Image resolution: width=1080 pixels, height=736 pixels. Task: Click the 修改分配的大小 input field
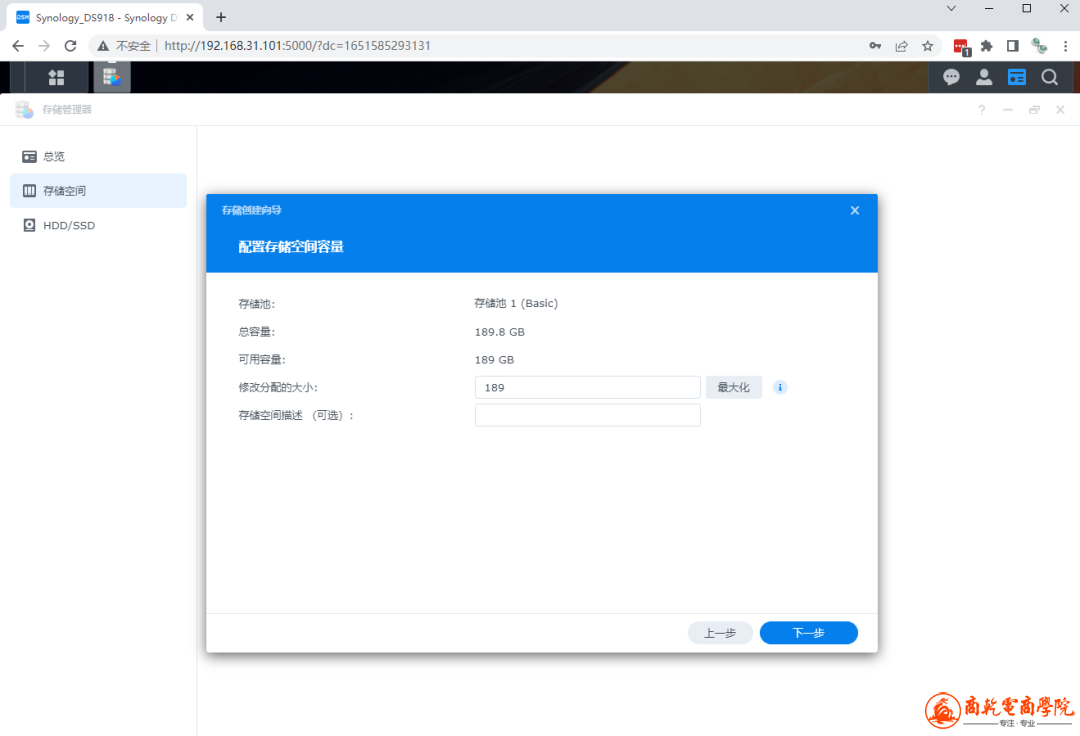coord(587,387)
